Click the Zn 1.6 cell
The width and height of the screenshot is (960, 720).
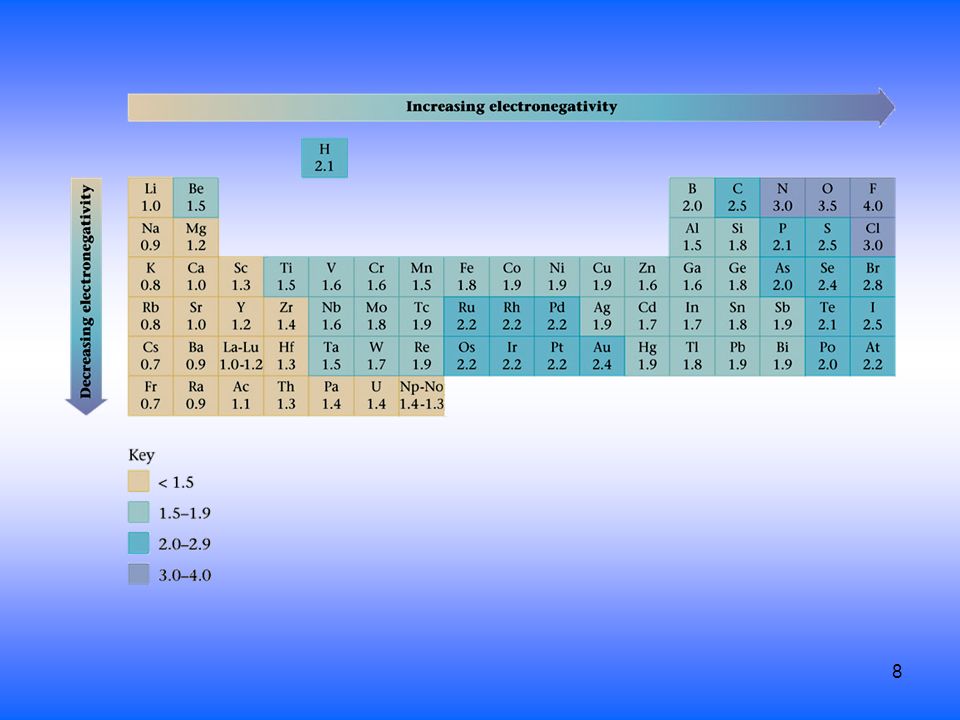pos(647,277)
